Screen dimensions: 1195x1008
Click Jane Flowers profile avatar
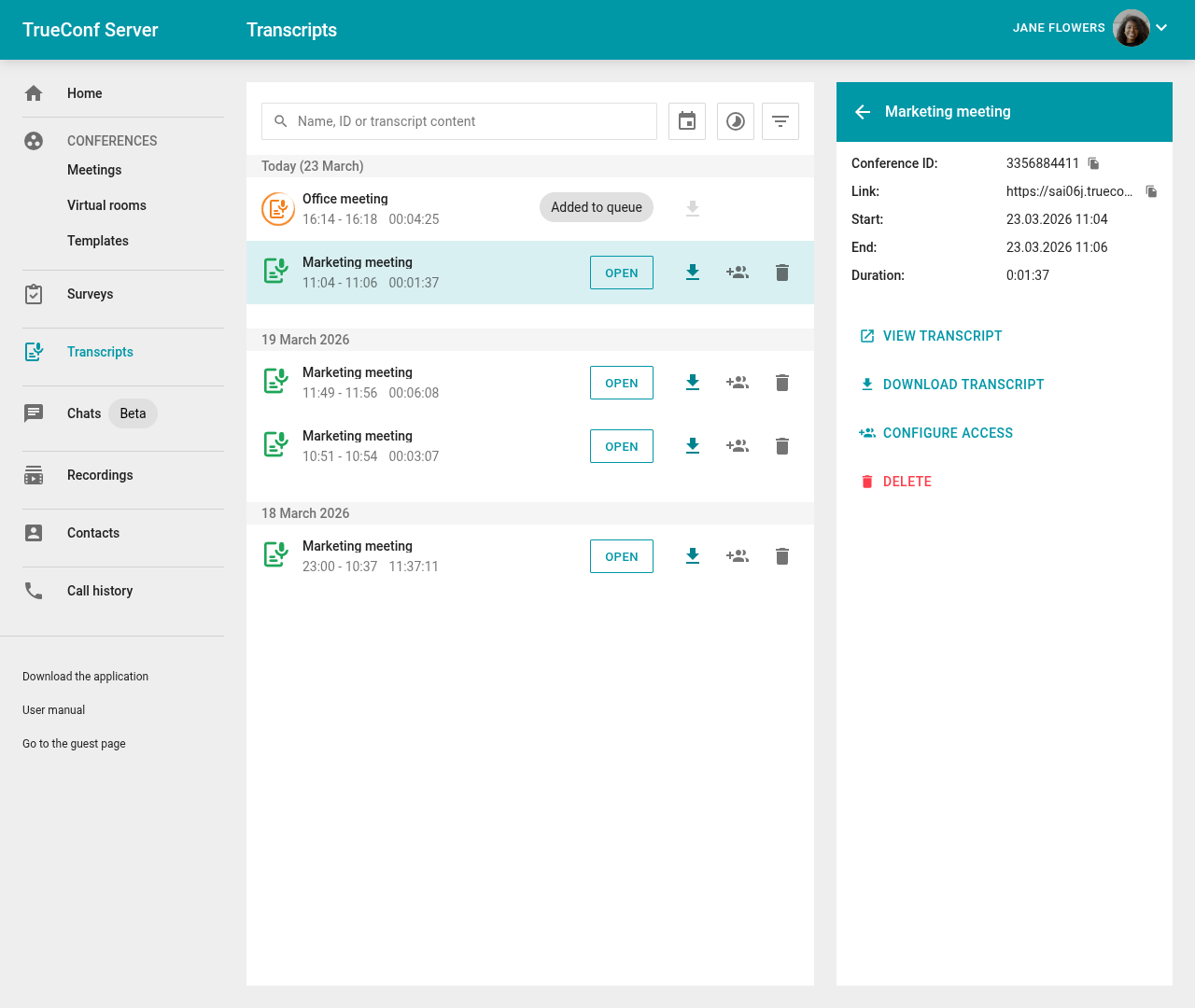coord(1132,28)
